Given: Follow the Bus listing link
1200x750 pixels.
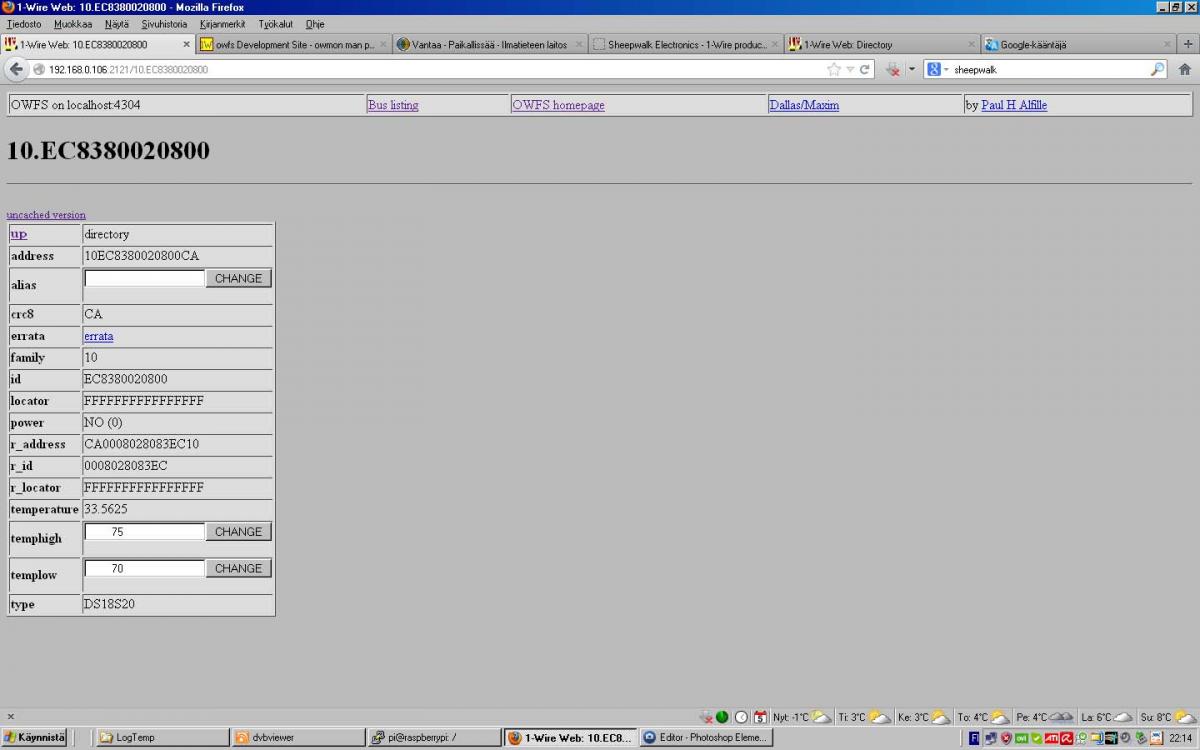Looking at the screenshot, I should click(x=393, y=105).
